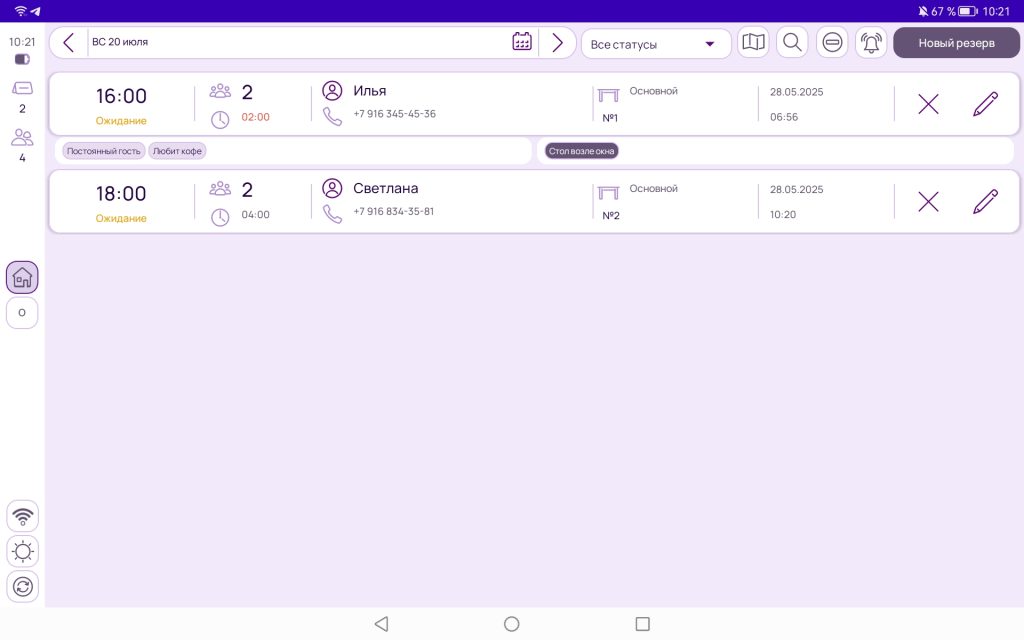Click the Постоянный гость tag
This screenshot has width=1024, height=640.
104,151
